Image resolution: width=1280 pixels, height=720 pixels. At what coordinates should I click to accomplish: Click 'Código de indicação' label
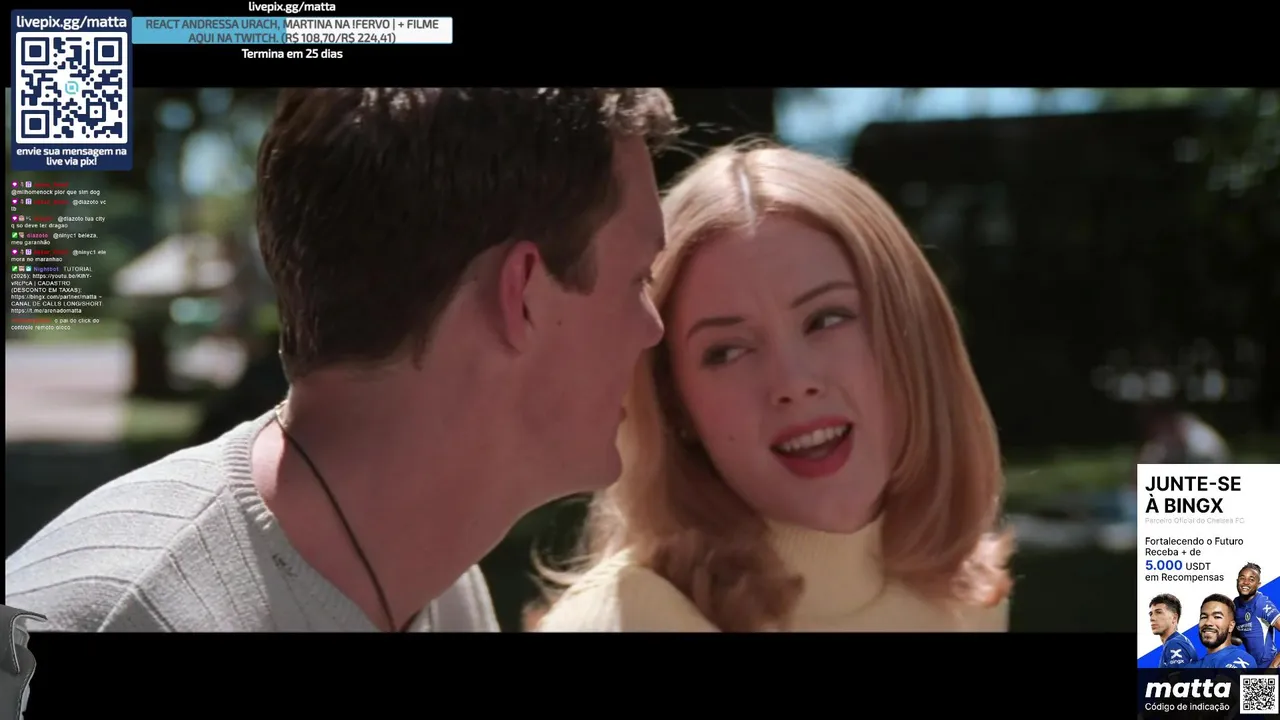[x=1188, y=707]
